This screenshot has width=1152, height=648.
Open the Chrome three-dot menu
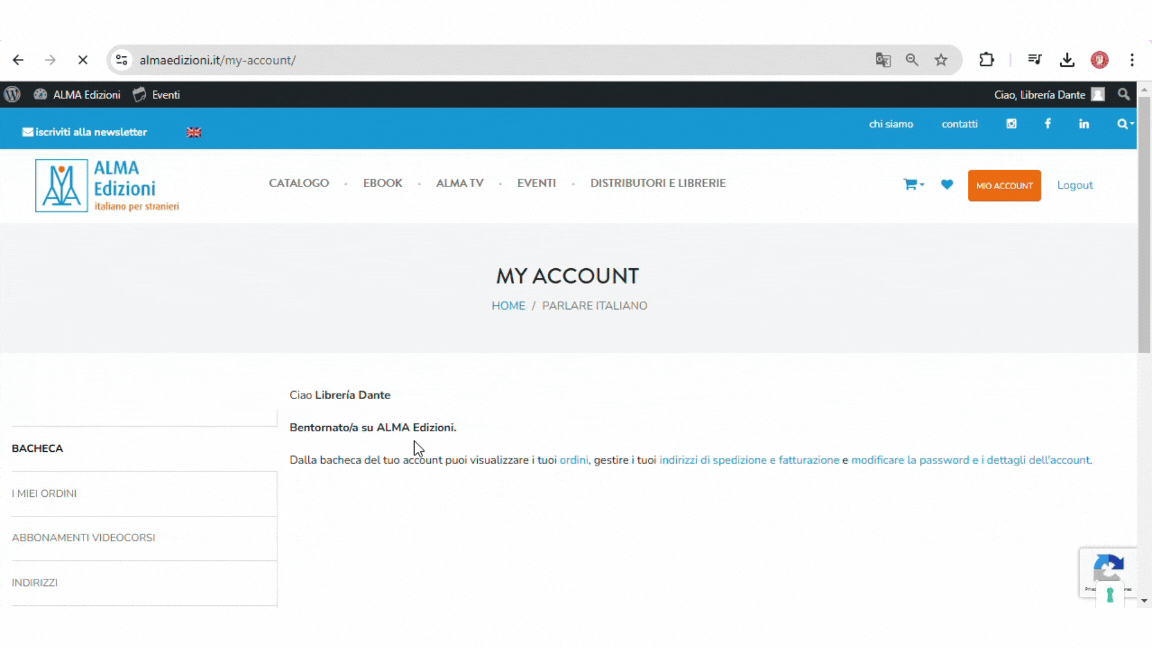pos(1132,60)
